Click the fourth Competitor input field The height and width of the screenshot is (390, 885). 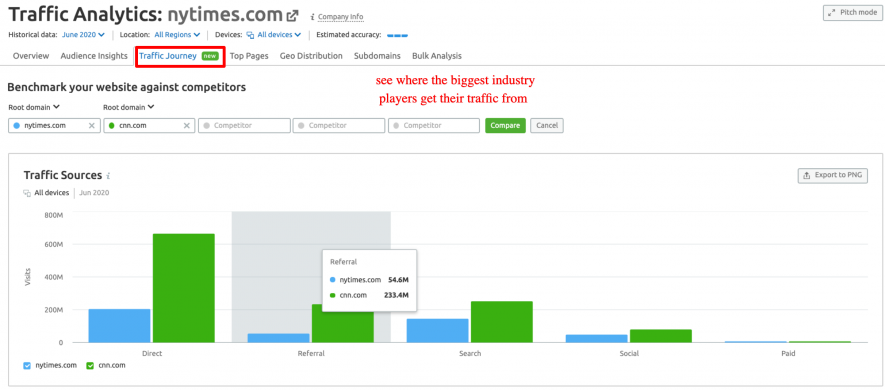tap(339, 125)
